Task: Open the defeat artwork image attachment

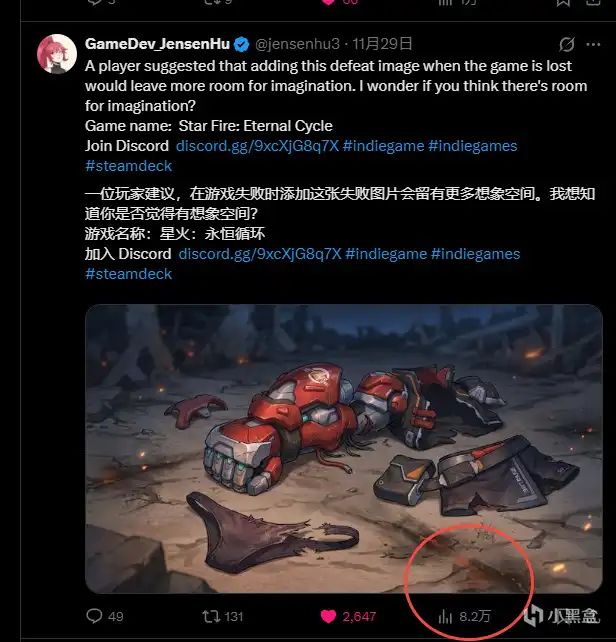Action: click(x=344, y=449)
